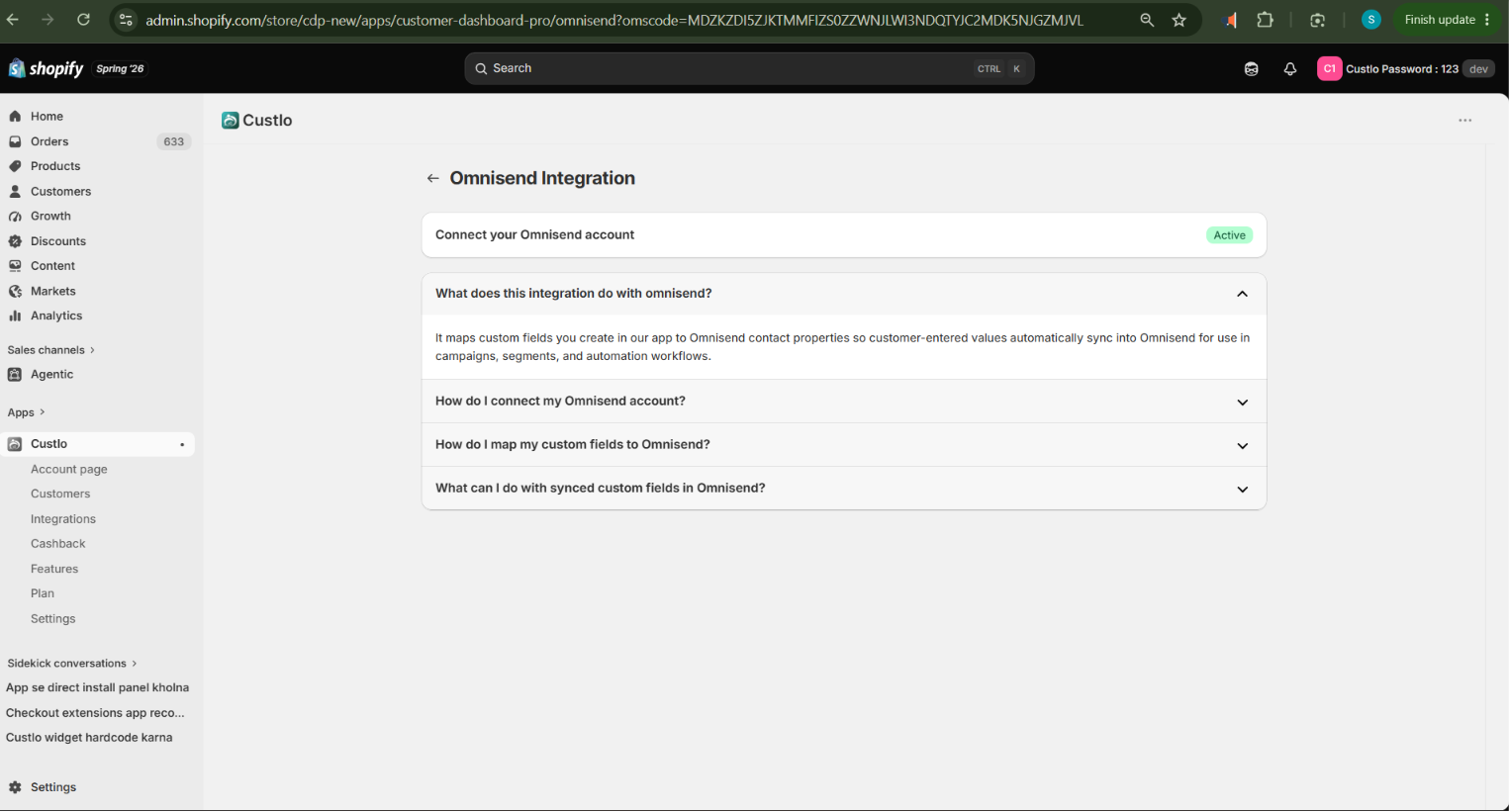Open the Custlo Password : 123 store account menu

pyautogui.click(x=1405, y=69)
